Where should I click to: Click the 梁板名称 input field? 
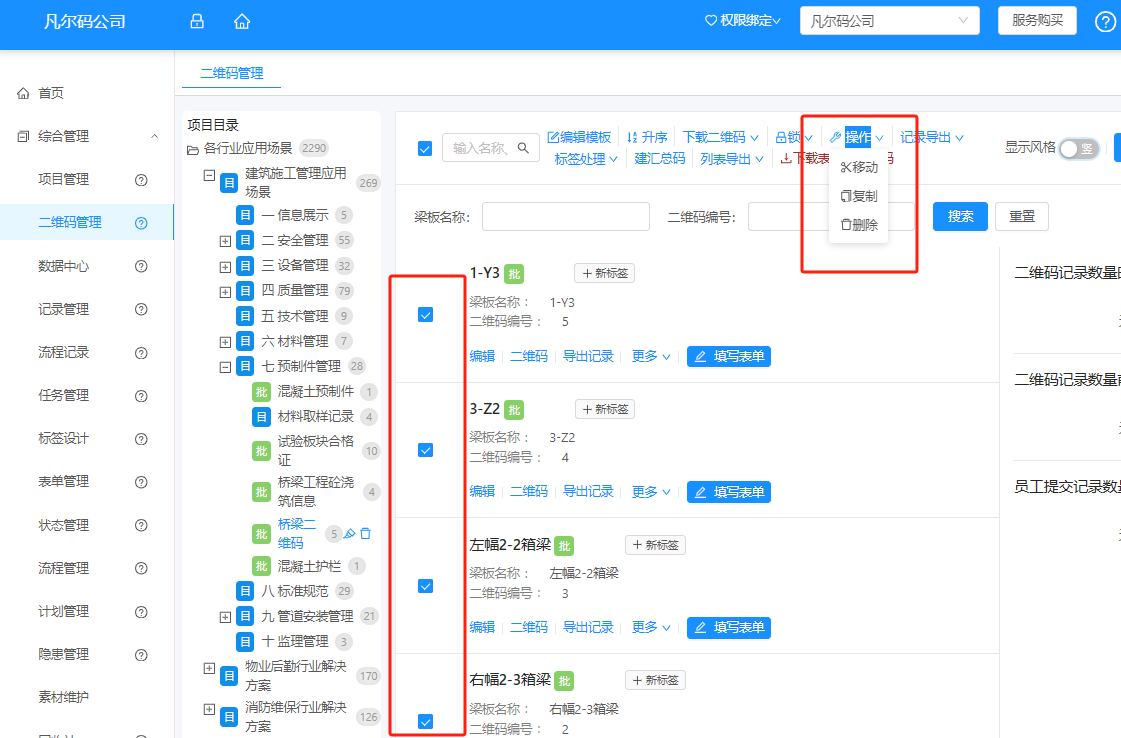coord(565,215)
